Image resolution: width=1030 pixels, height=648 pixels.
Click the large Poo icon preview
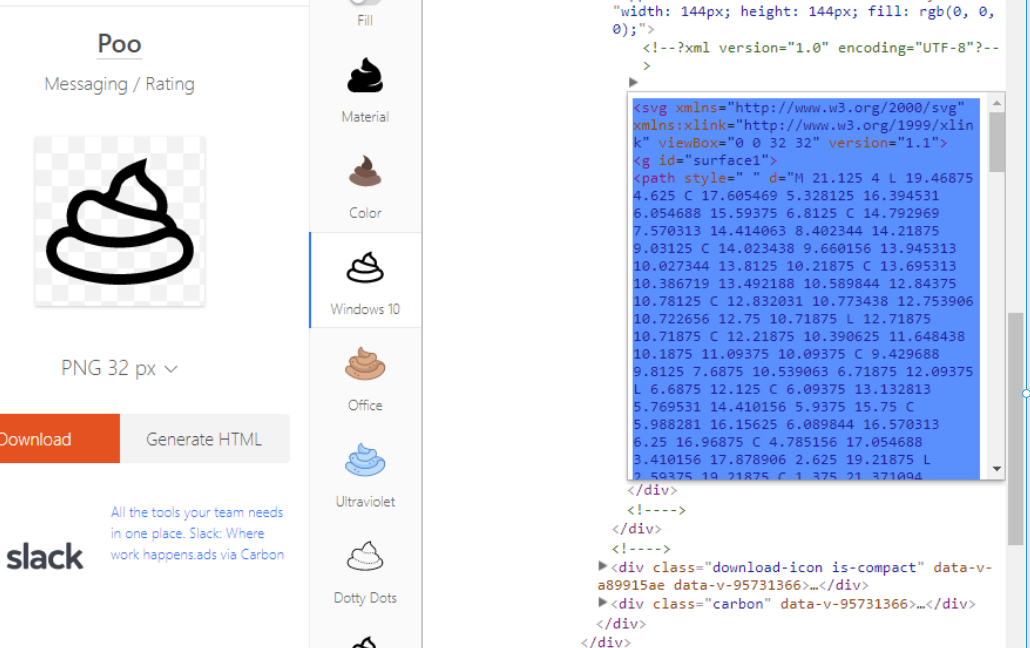point(120,221)
